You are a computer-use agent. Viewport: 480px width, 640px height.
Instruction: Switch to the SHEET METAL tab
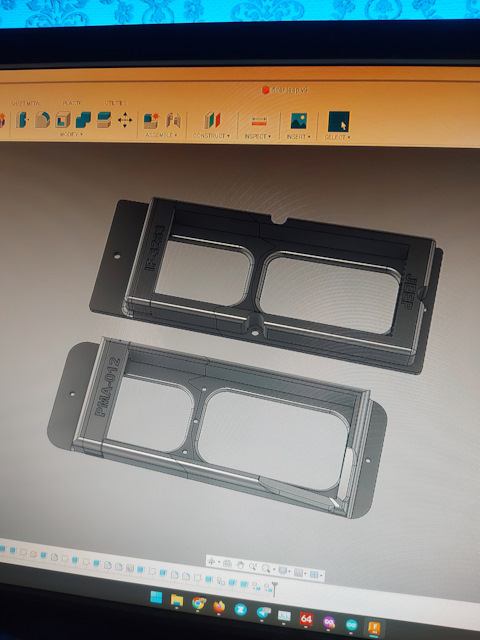[25, 104]
